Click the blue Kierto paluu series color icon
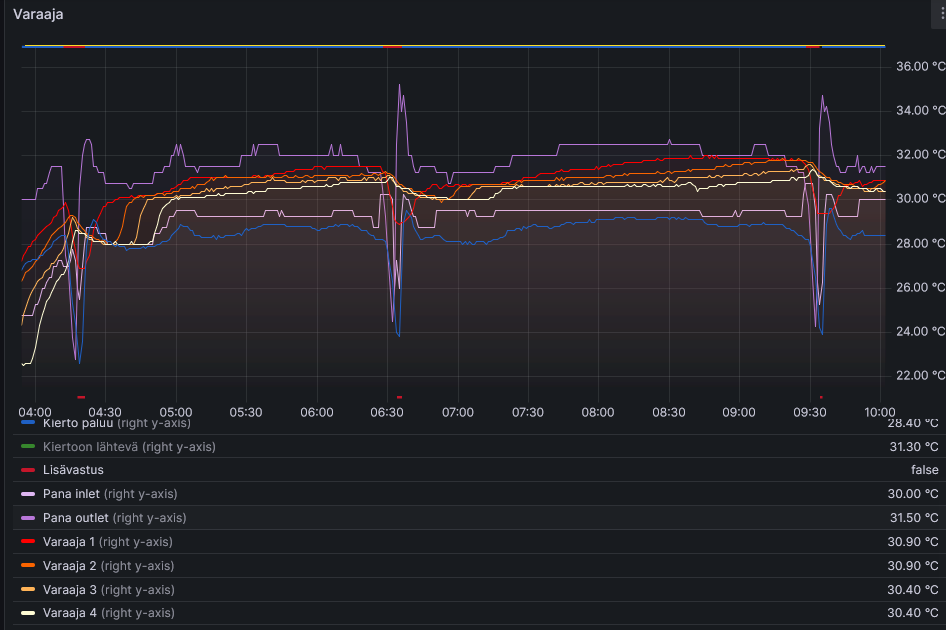The height and width of the screenshot is (630, 946). click(28, 423)
